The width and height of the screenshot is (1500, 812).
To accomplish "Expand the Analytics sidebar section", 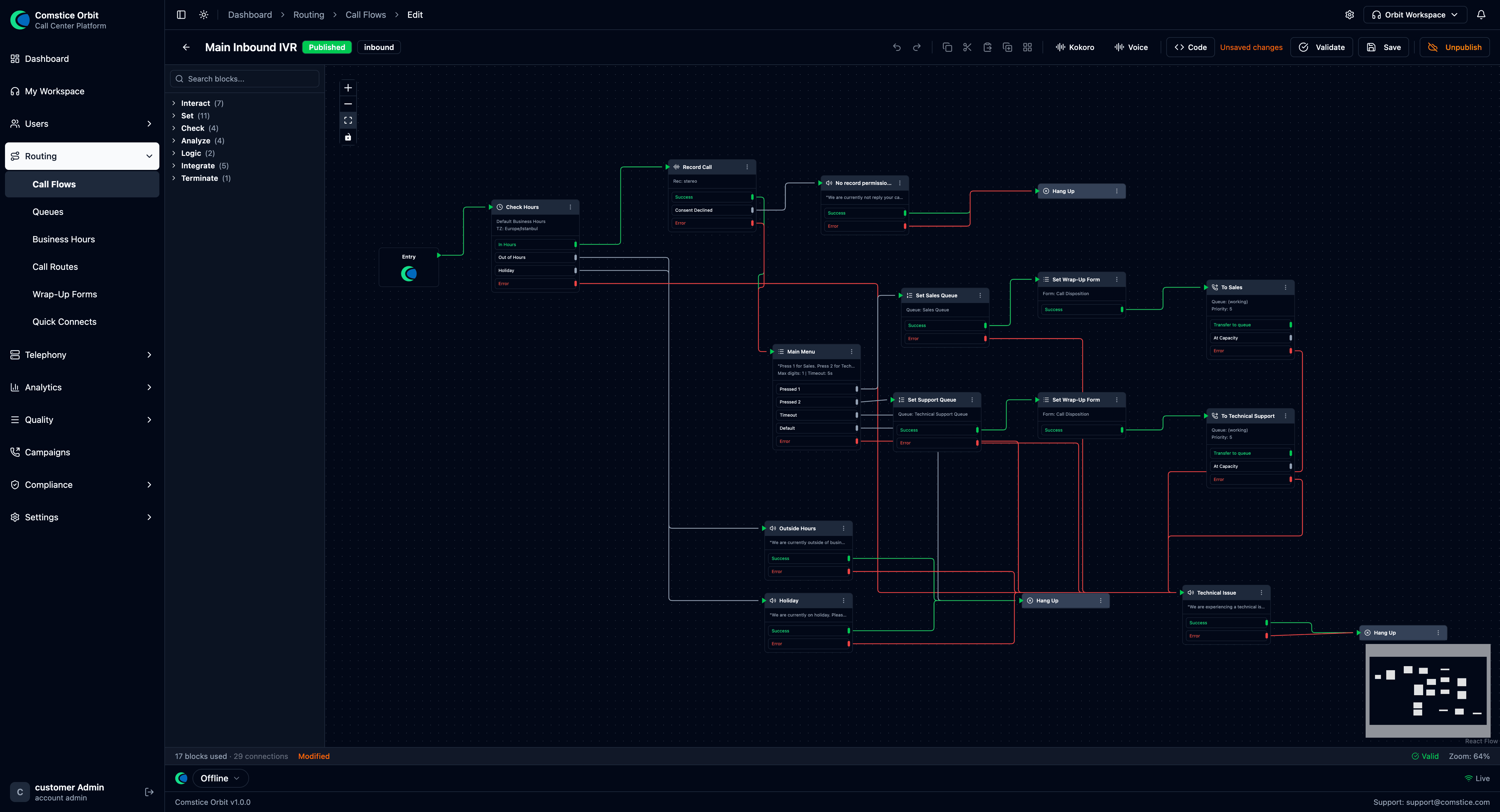I will pyautogui.click(x=82, y=387).
